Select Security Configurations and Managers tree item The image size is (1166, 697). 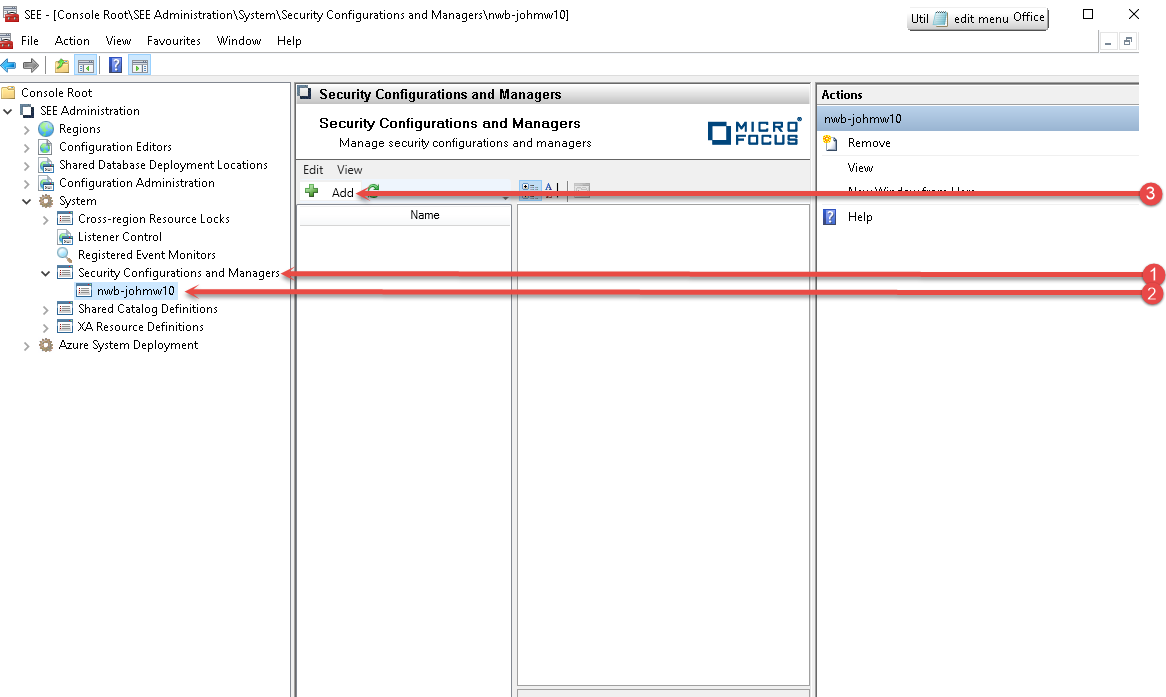tap(178, 273)
